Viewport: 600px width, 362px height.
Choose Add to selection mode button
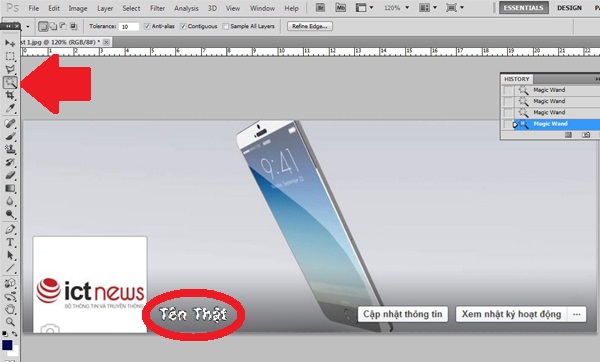[x=53, y=26]
